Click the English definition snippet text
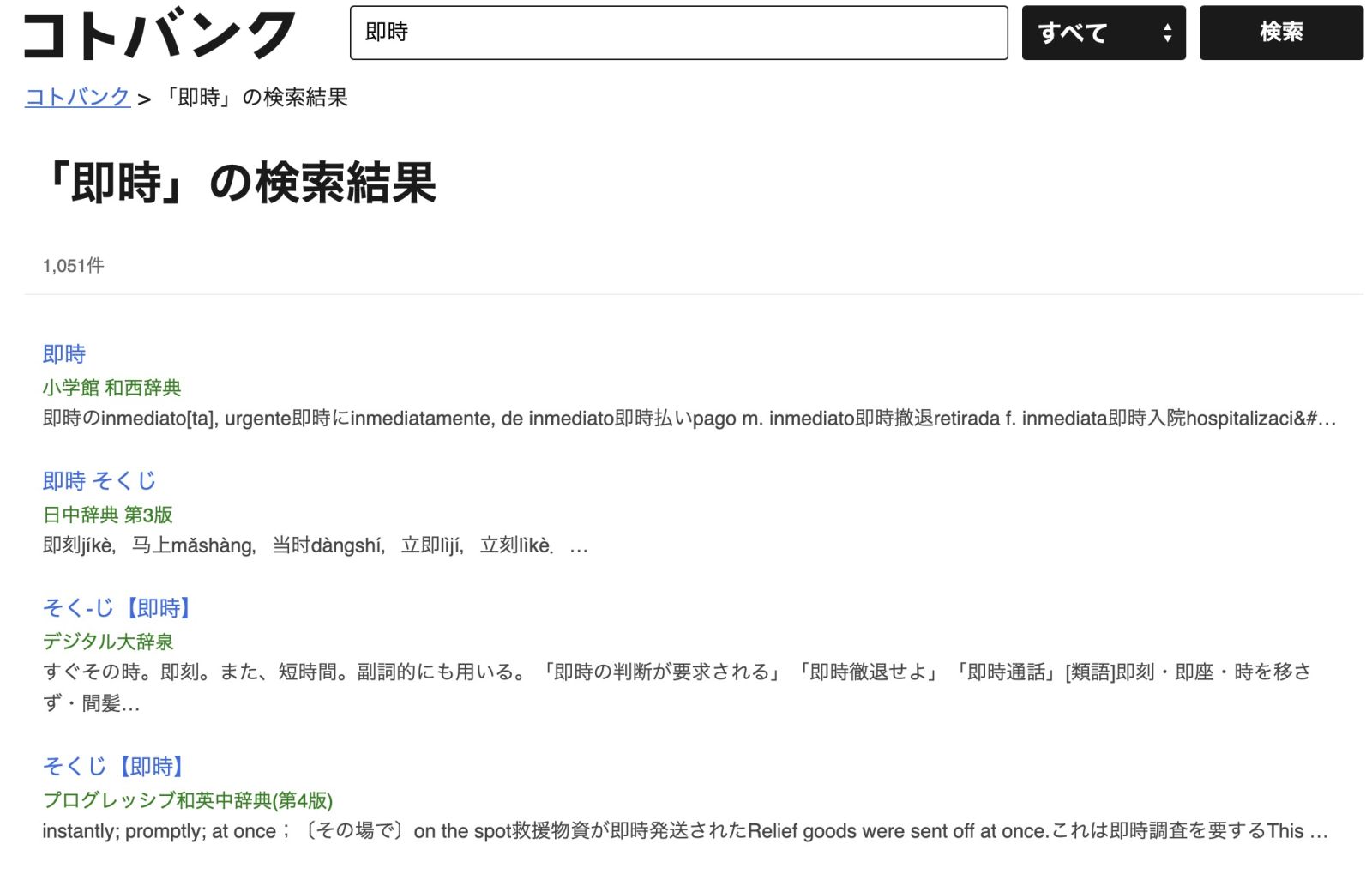 tap(685, 831)
